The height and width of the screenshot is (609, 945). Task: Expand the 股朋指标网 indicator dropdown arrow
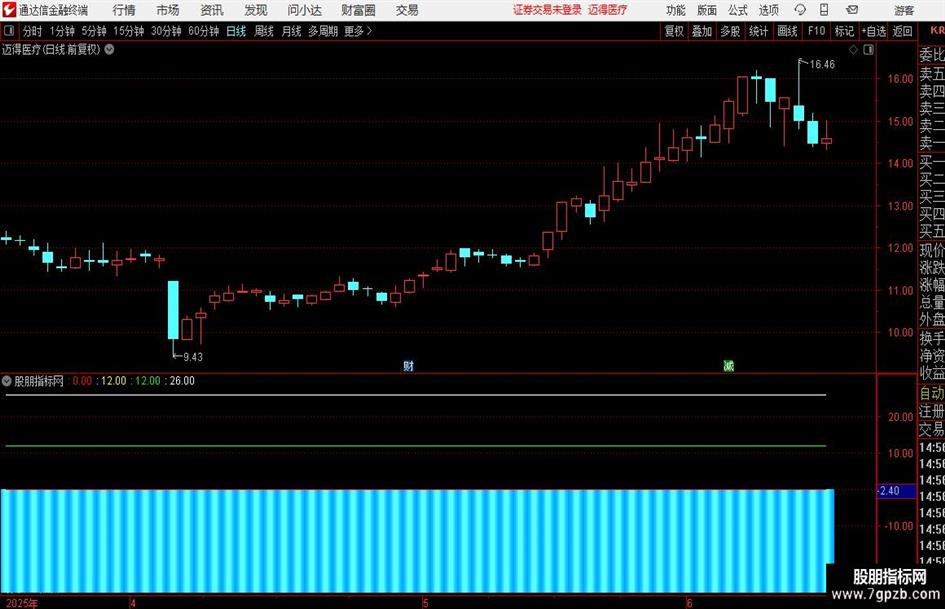click(7, 380)
